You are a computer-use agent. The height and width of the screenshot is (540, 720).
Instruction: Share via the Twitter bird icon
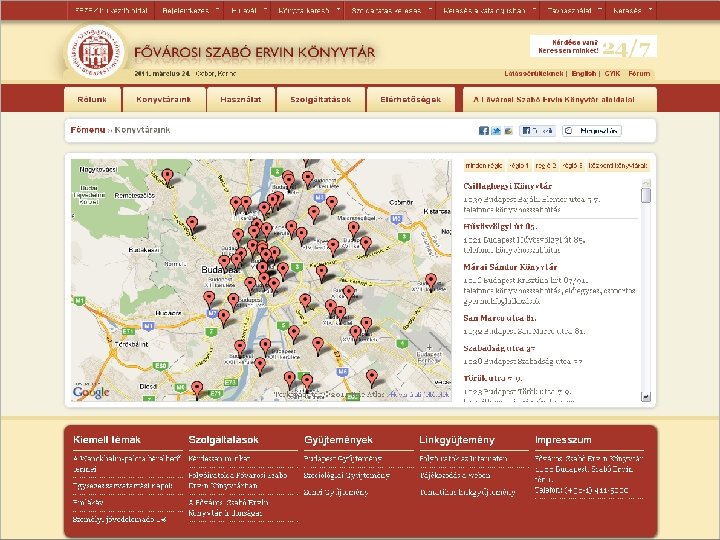click(x=496, y=131)
